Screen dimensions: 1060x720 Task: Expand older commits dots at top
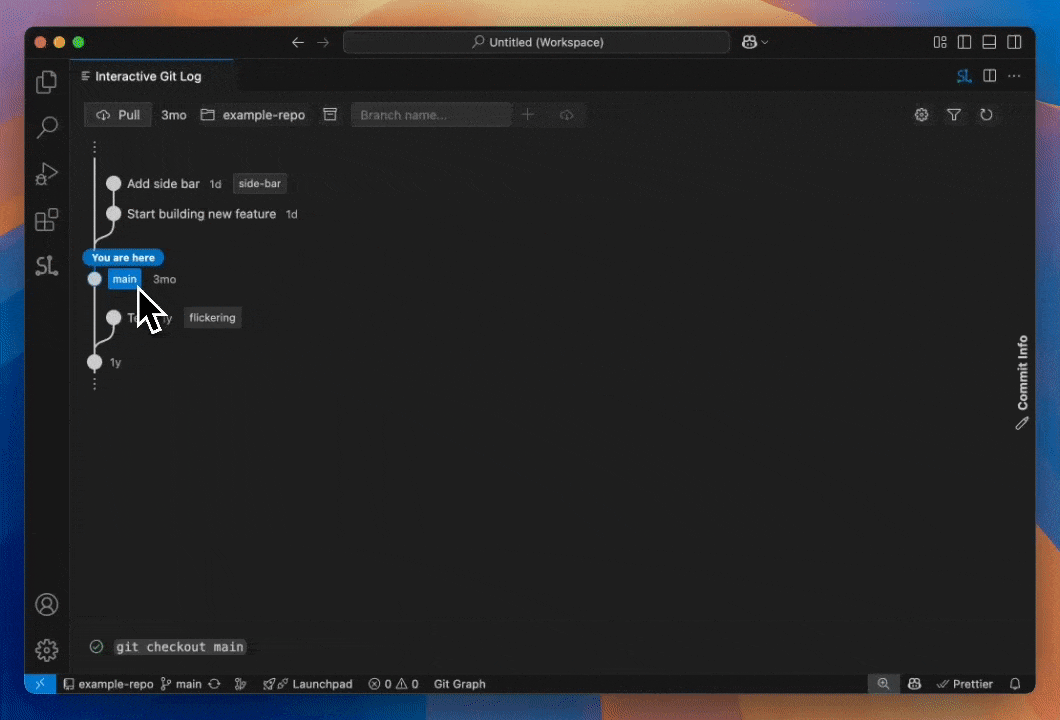coord(95,147)
